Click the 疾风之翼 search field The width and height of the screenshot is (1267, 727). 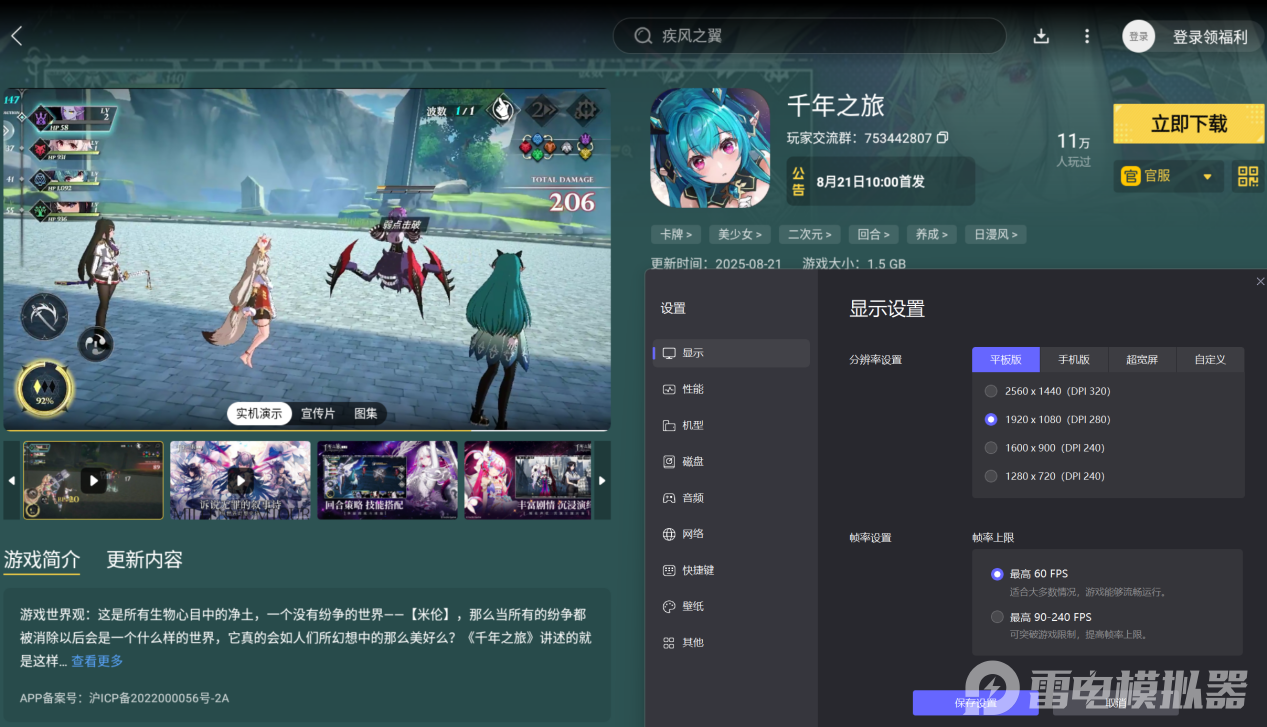pyautogui.click(x=809, y=36)
